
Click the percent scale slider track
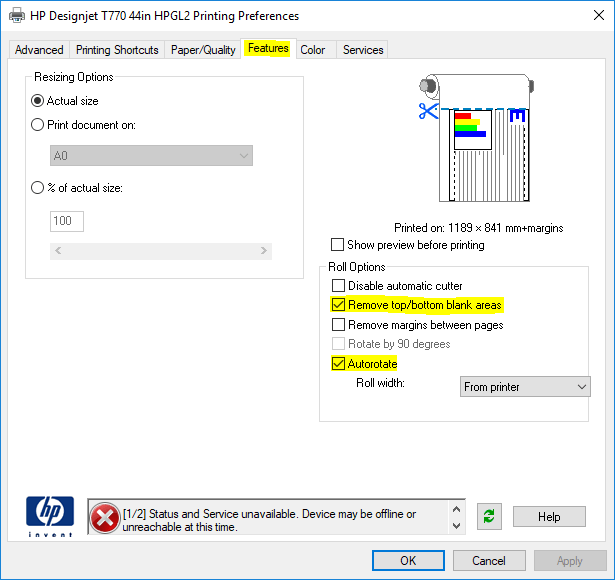click(x=161, y=251)
